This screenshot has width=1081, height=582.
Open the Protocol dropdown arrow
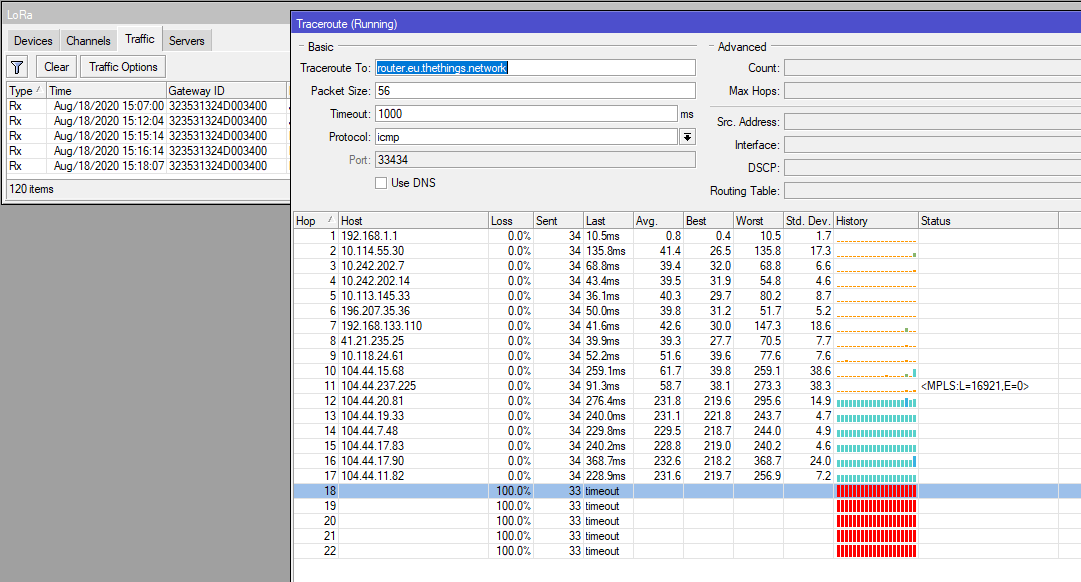coord(687,137)
